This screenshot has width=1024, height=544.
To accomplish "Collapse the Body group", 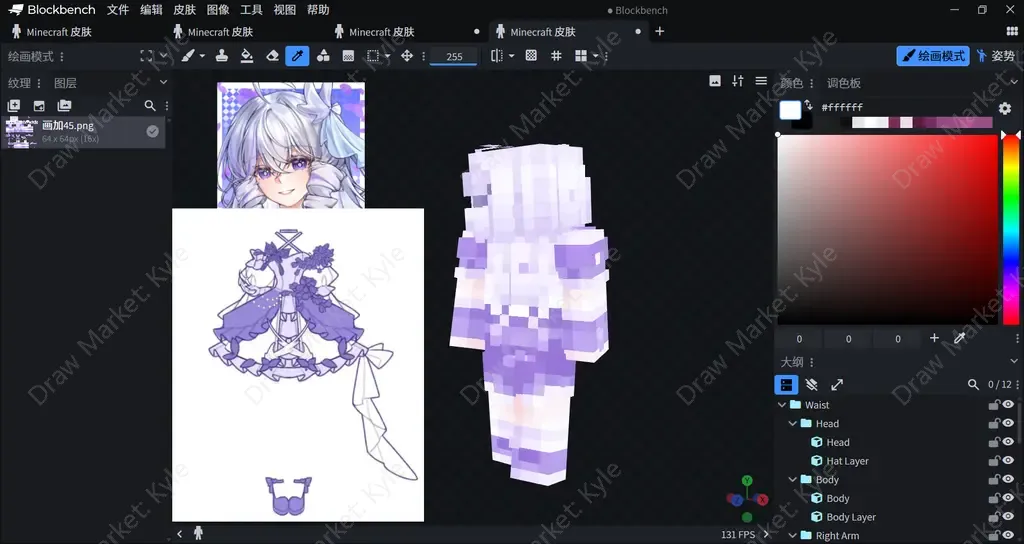I will pos(793,479).
